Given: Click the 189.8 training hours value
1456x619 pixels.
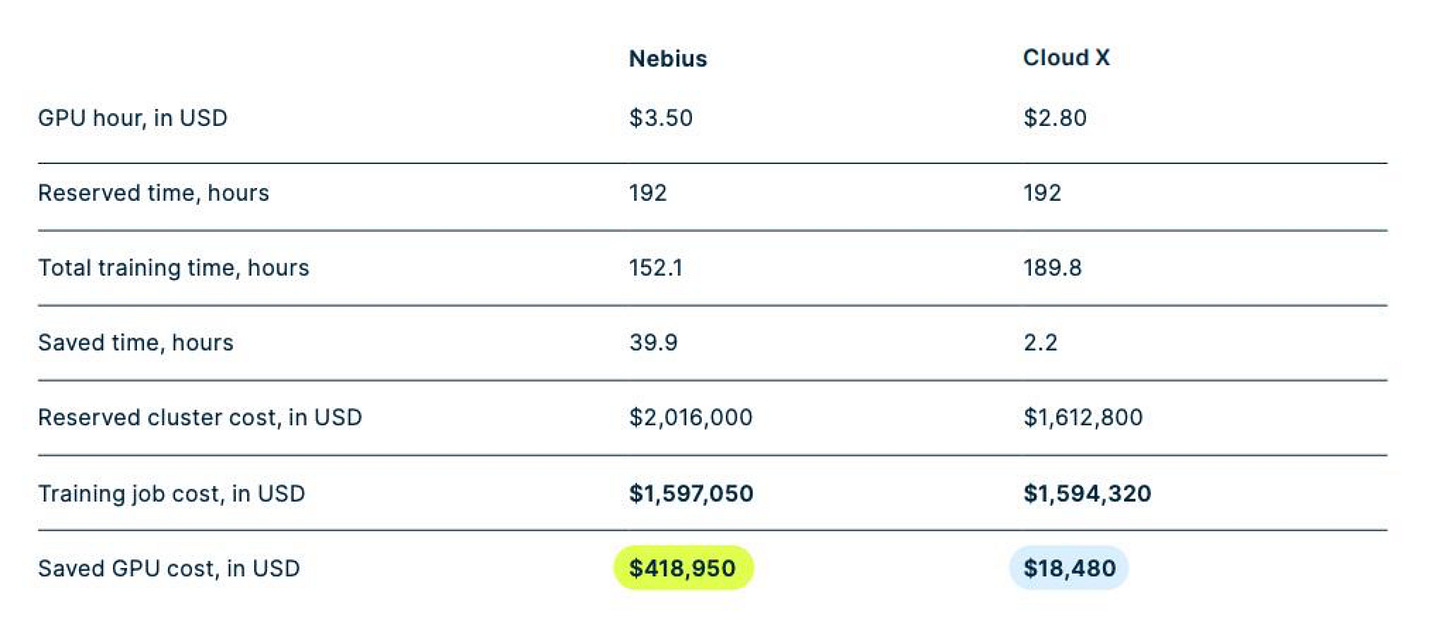Looking at the screenshot, I should 1052,268.
